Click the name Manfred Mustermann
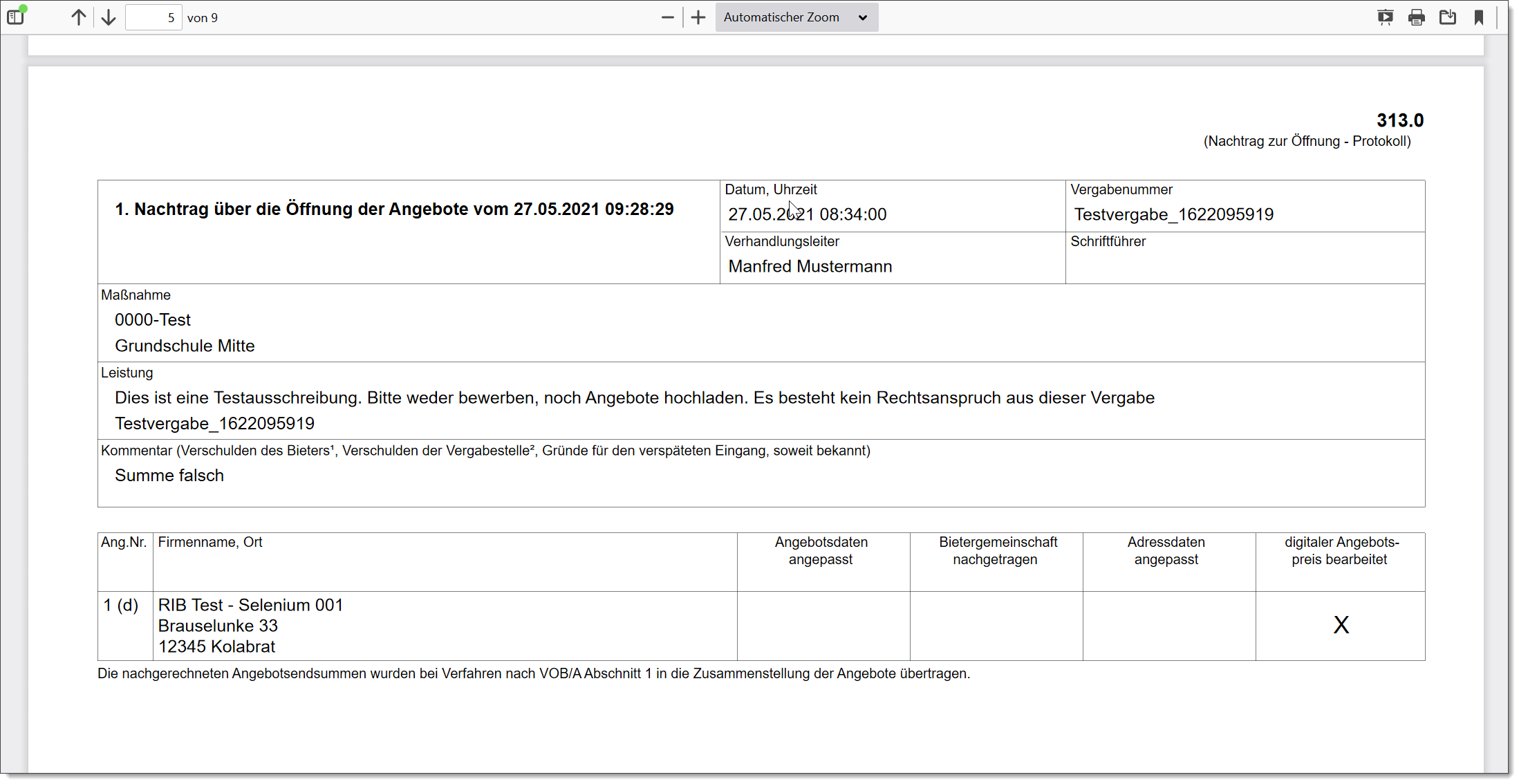The image size is (1519, 784). 810,266
